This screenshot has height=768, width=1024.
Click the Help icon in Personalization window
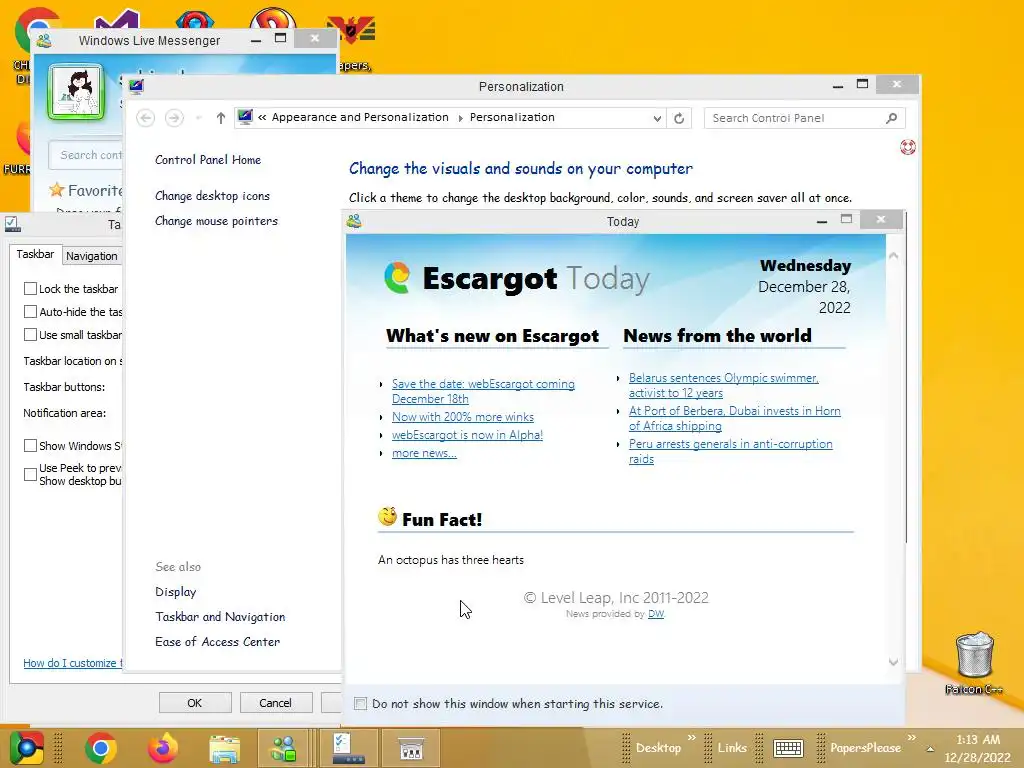907,147
